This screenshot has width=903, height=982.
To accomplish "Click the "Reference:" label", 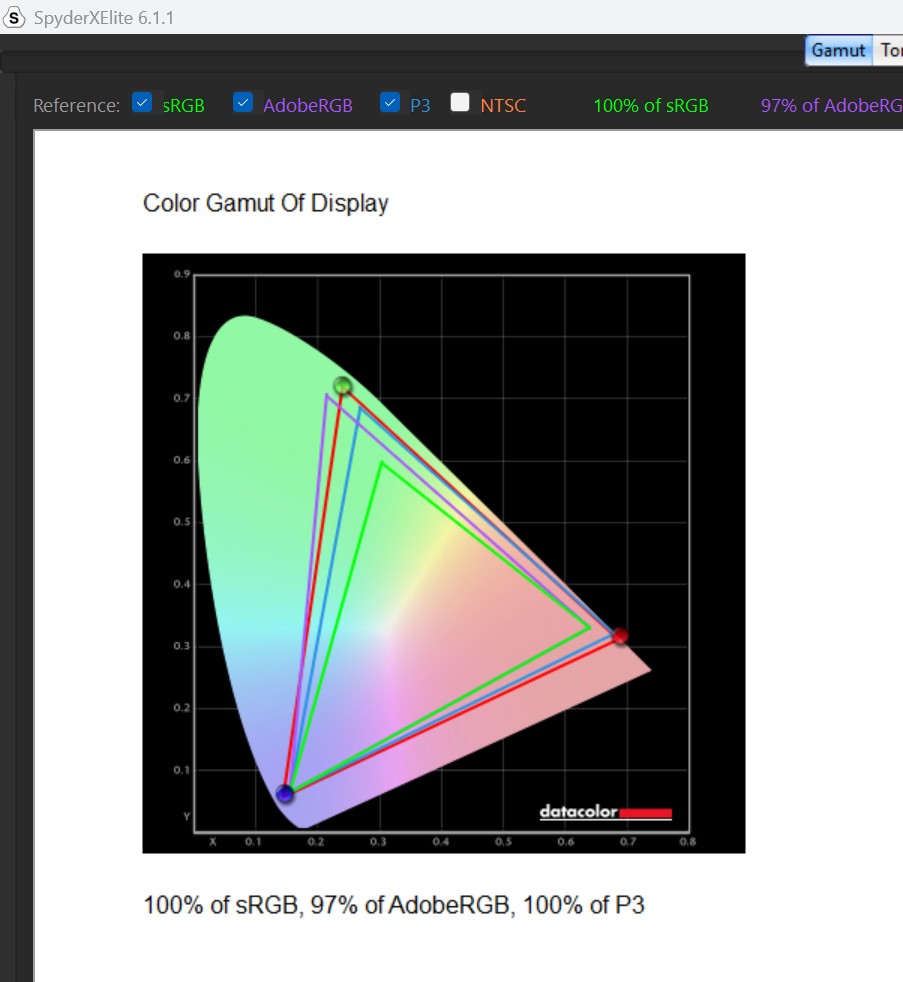I will [x=76, y=105].
